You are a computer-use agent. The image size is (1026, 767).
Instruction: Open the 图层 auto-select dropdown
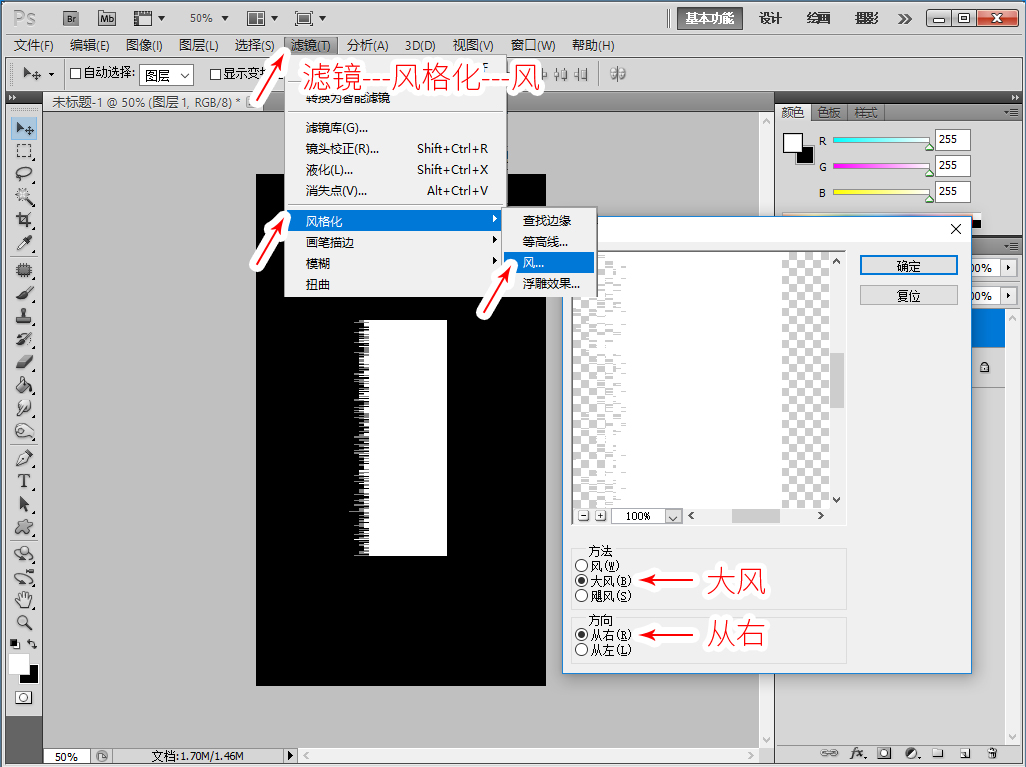pyautogui.click(x=166, y=75)
